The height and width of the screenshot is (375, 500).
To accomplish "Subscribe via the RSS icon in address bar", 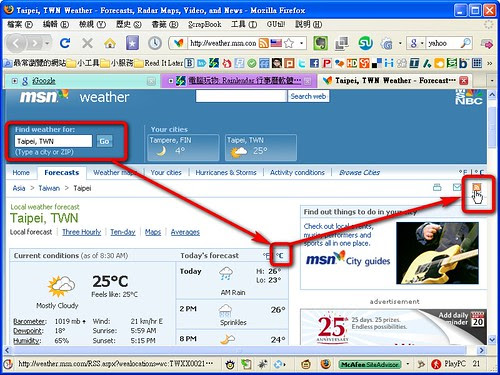I will pyautogui.click(x=264, y=43).
